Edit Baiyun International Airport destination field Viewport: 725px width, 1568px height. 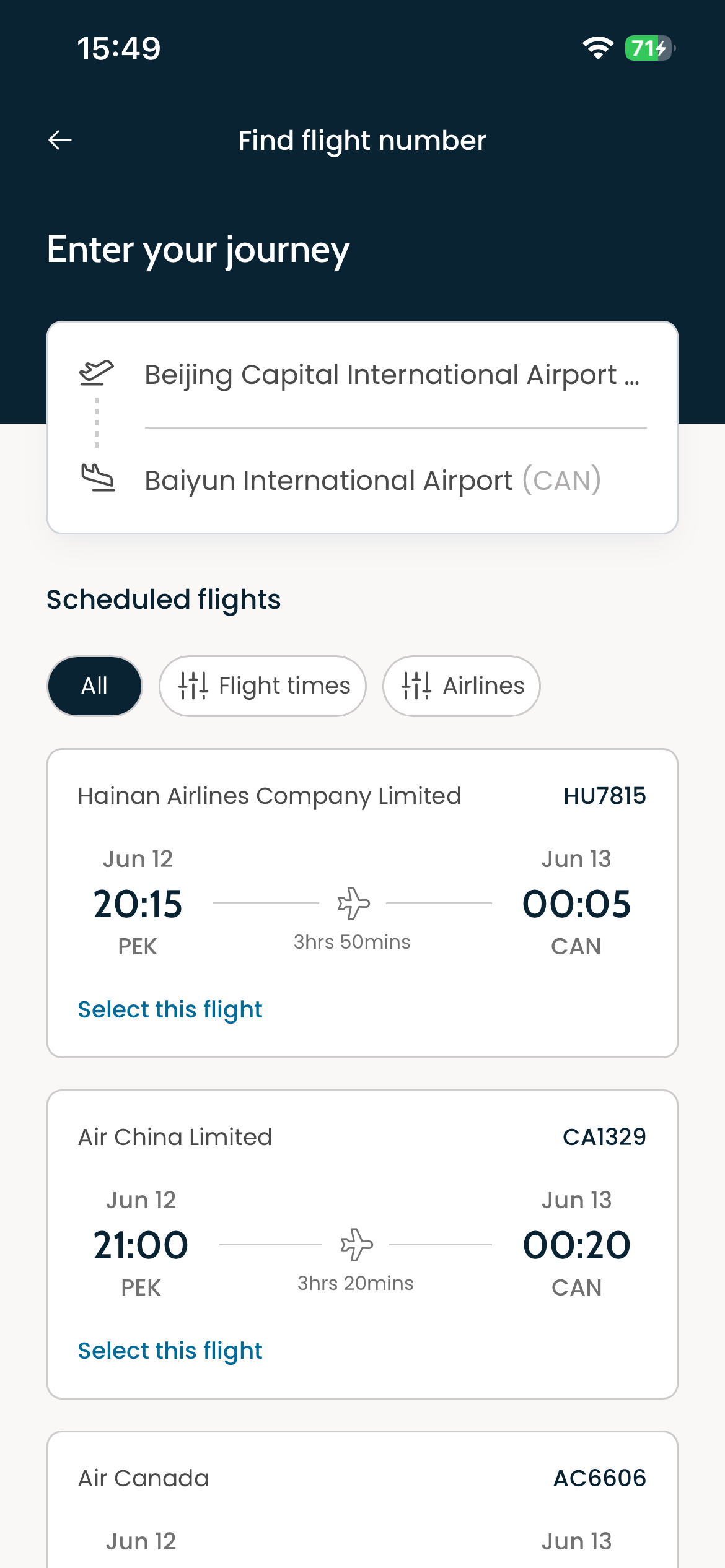click(x=395, y=481)
